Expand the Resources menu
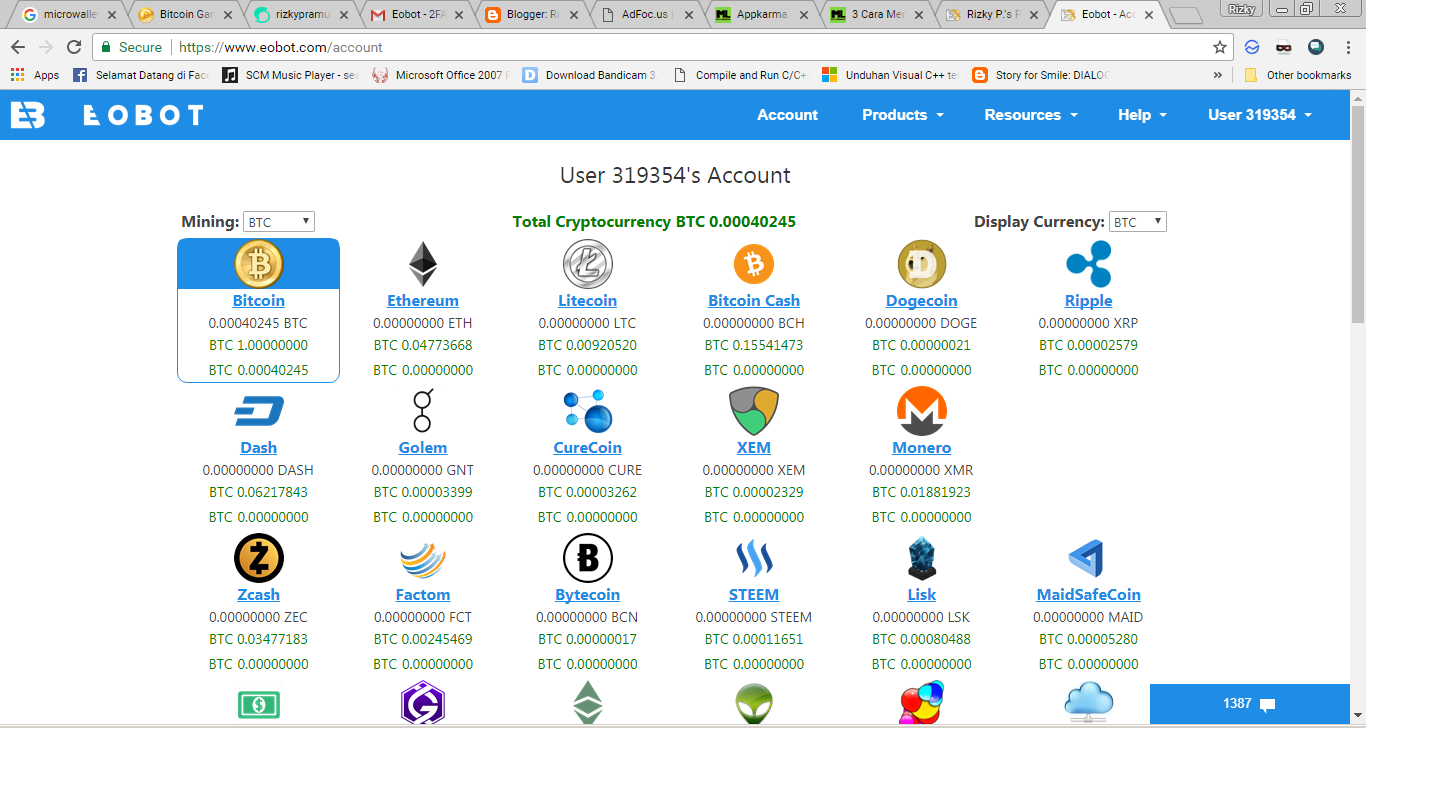This screenshot has height=810, width=1440. tap(1031, 115)
